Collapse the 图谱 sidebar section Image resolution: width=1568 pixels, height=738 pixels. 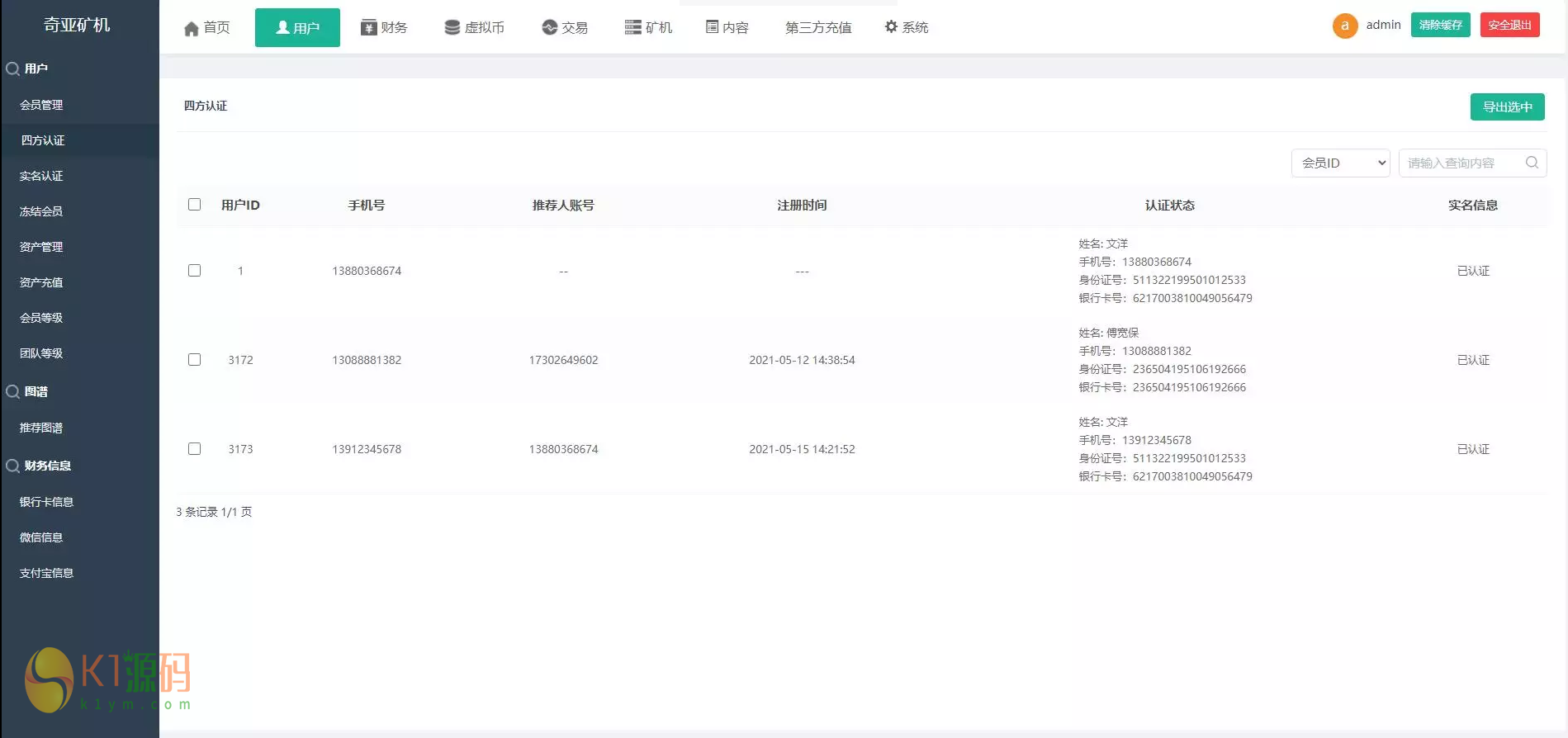tap(36, 391)
